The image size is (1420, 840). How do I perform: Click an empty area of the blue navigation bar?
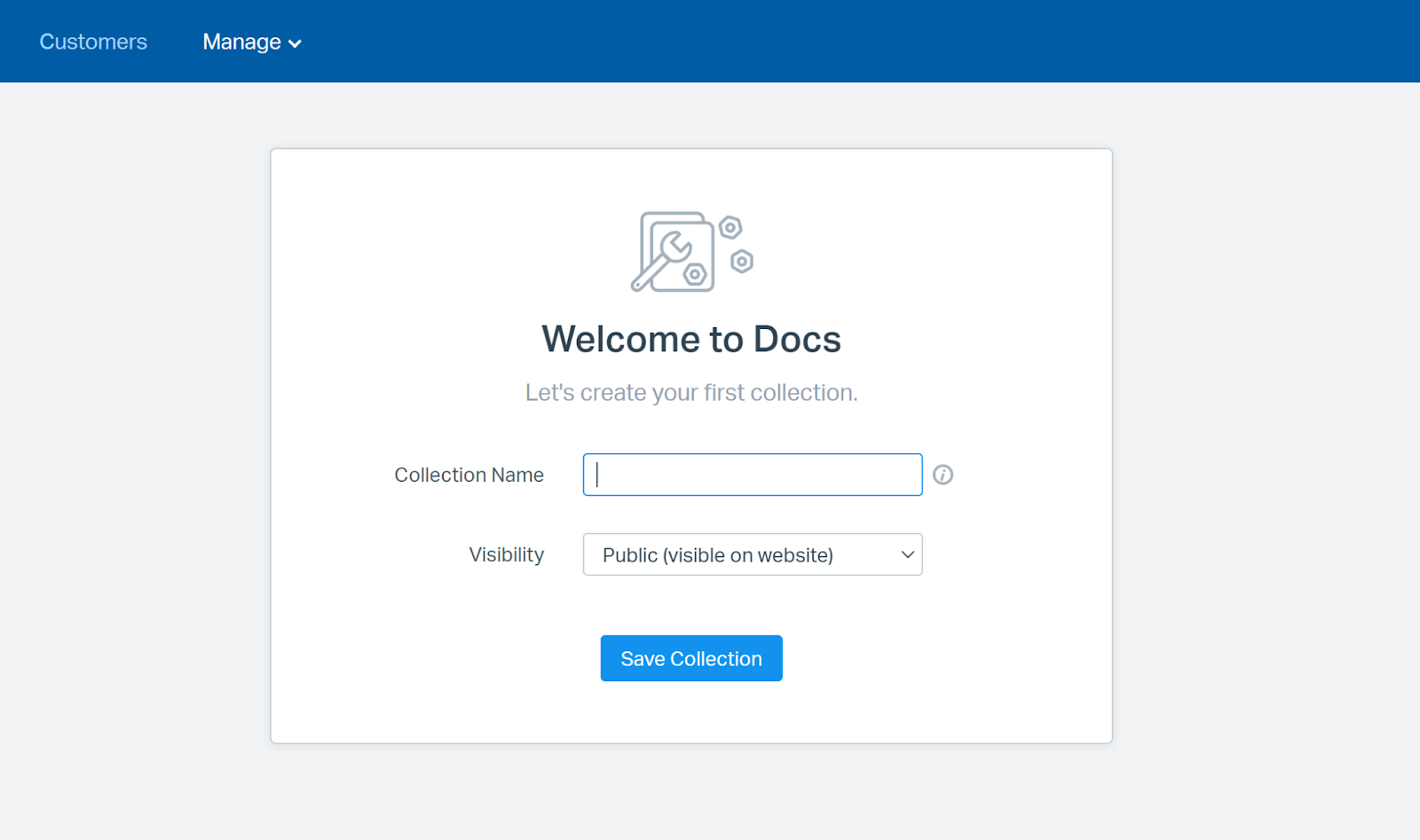pyautogui.click(x=799, y=42)
